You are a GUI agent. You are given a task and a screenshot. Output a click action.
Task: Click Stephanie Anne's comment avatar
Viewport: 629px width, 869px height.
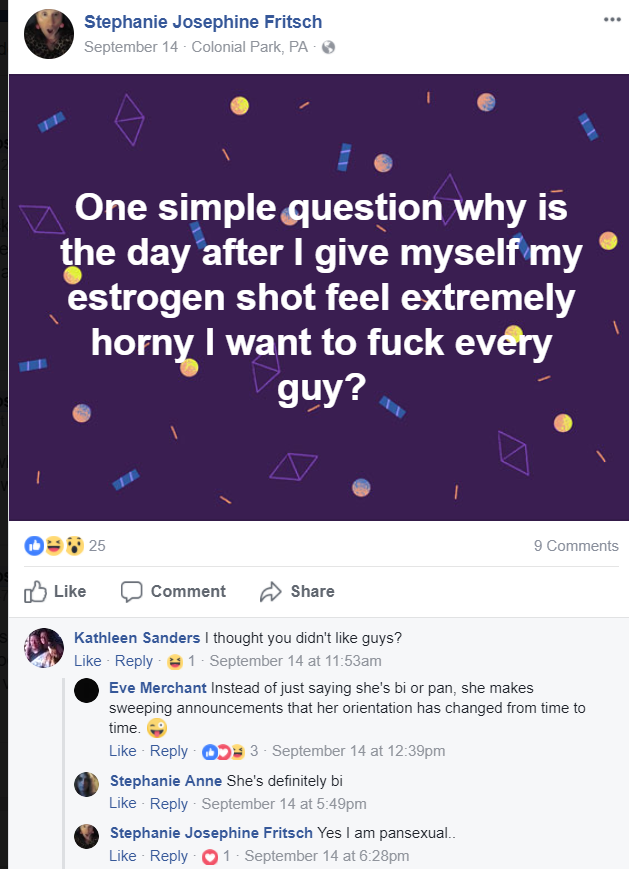pyautogui.click(x=87, y=784)
